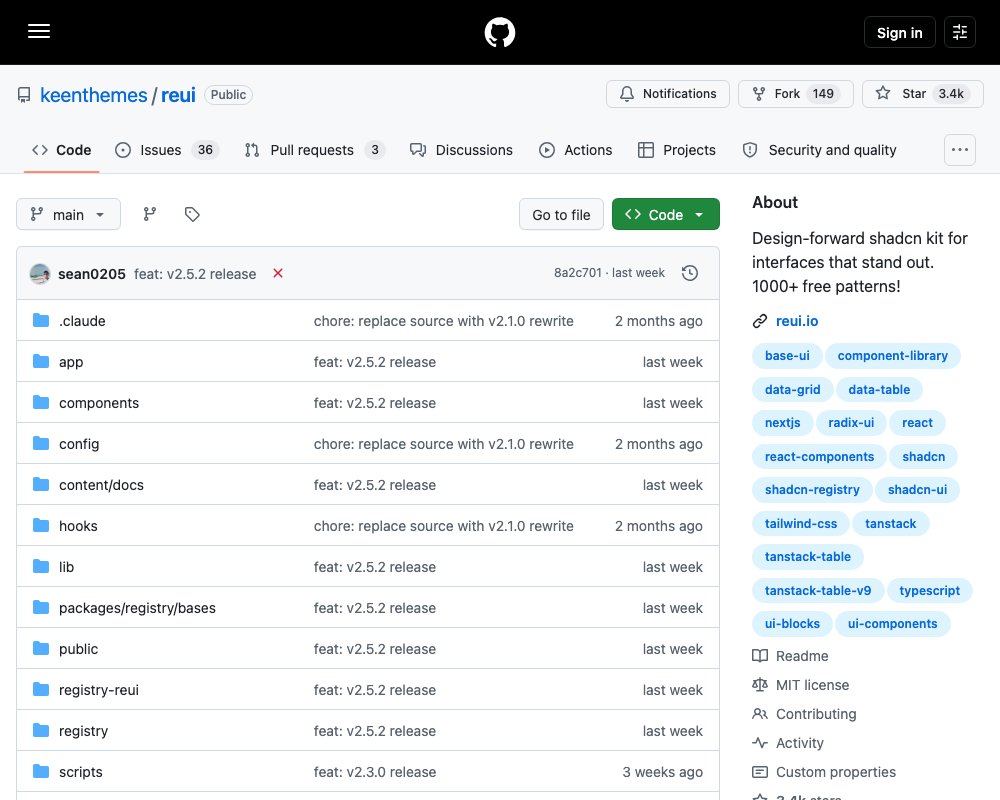Open the packages/registry/bases folder
Image resolution: width=1000 pixels, height=800 pixels.
(x=137, y=608)
